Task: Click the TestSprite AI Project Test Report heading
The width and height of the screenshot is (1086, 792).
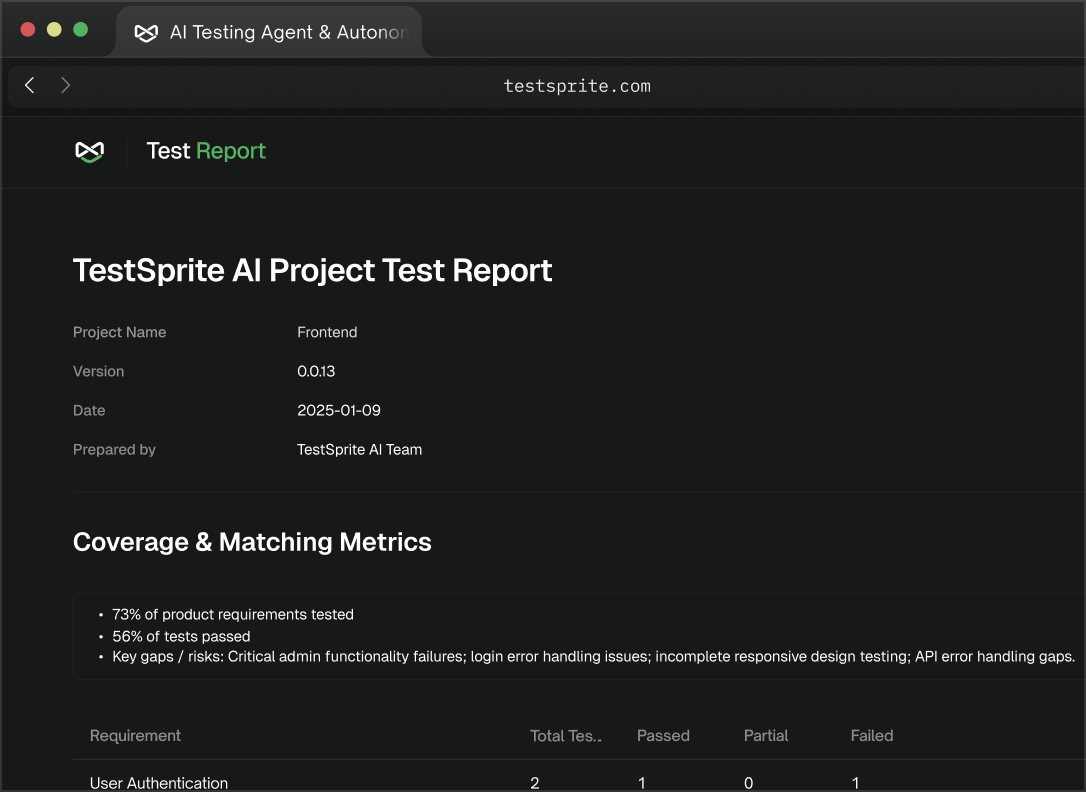Action: click(312, 271)
